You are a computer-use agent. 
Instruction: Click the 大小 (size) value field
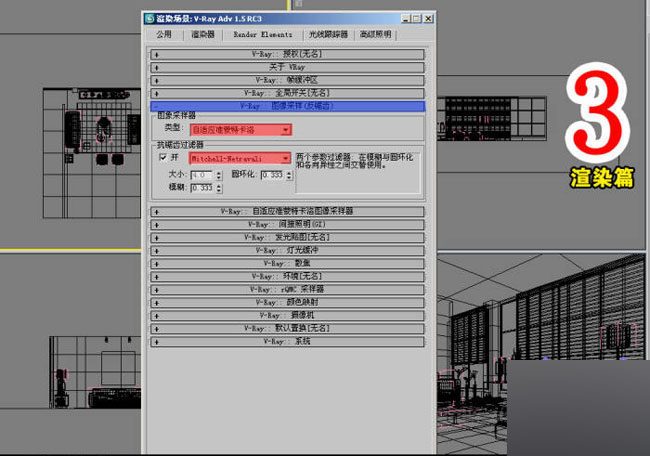(202, 175)
